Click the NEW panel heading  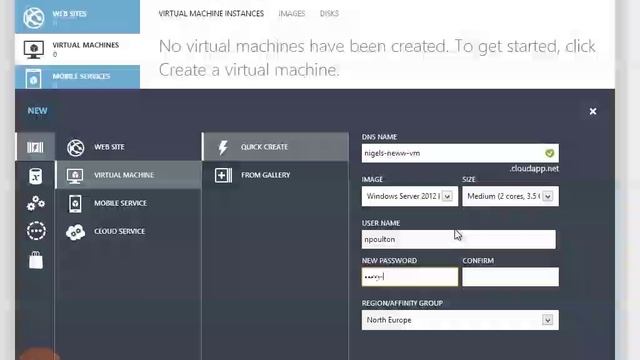pos(37,111)
